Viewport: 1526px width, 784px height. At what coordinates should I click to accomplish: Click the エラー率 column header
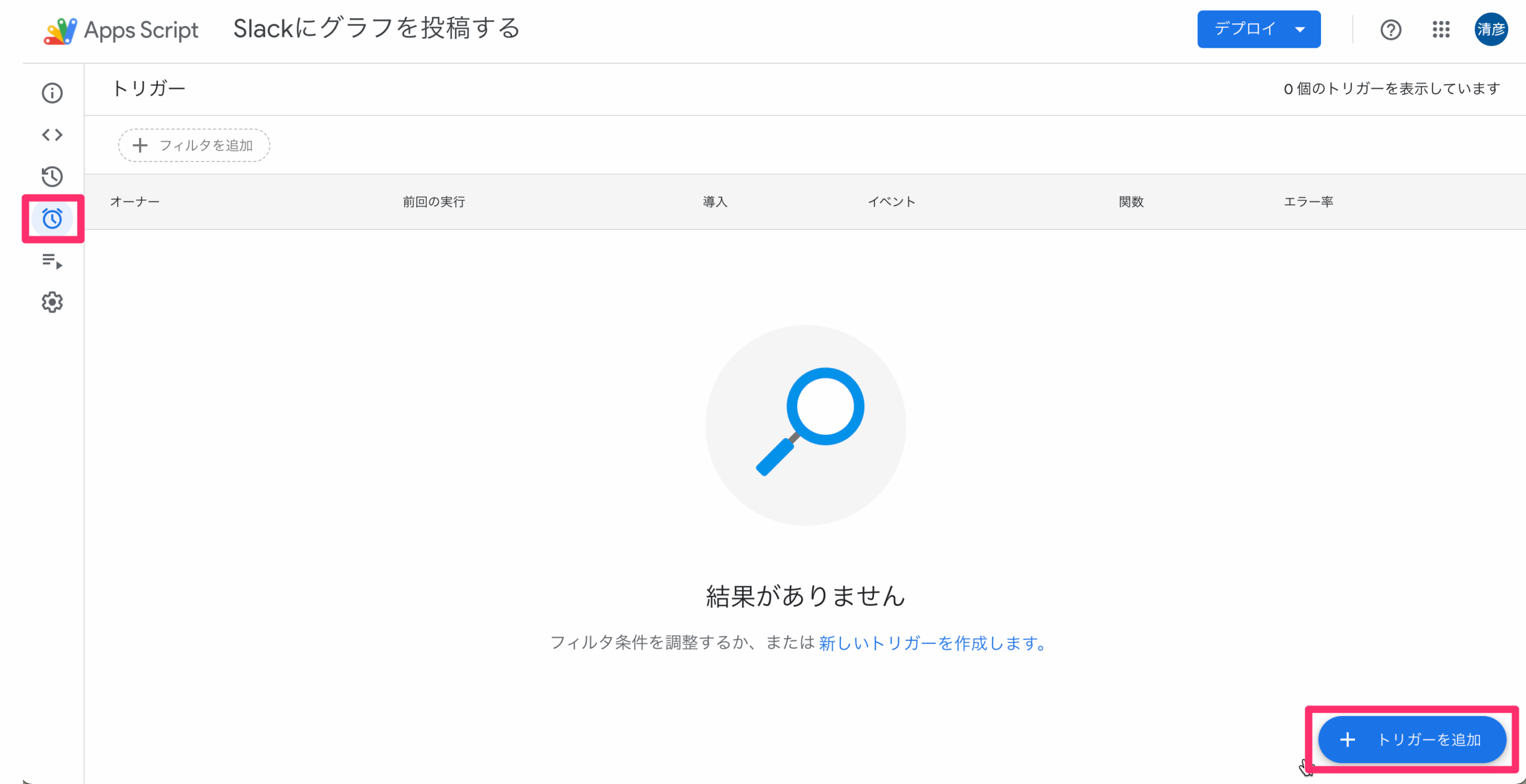coord(1308,201)
